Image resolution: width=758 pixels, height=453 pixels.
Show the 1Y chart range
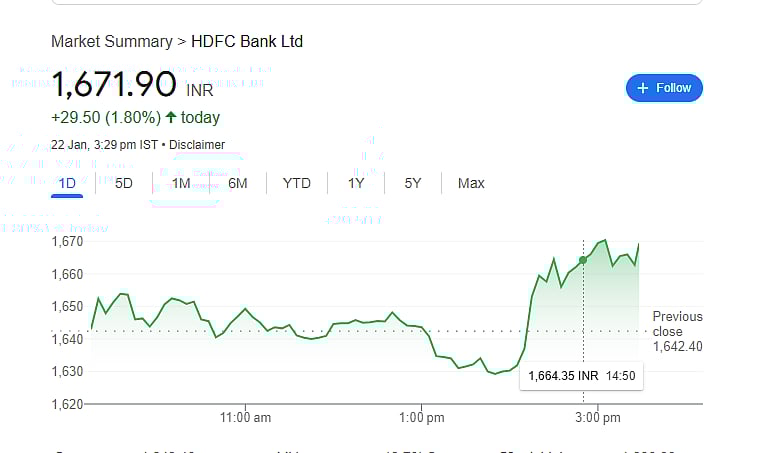coord(356,183)
